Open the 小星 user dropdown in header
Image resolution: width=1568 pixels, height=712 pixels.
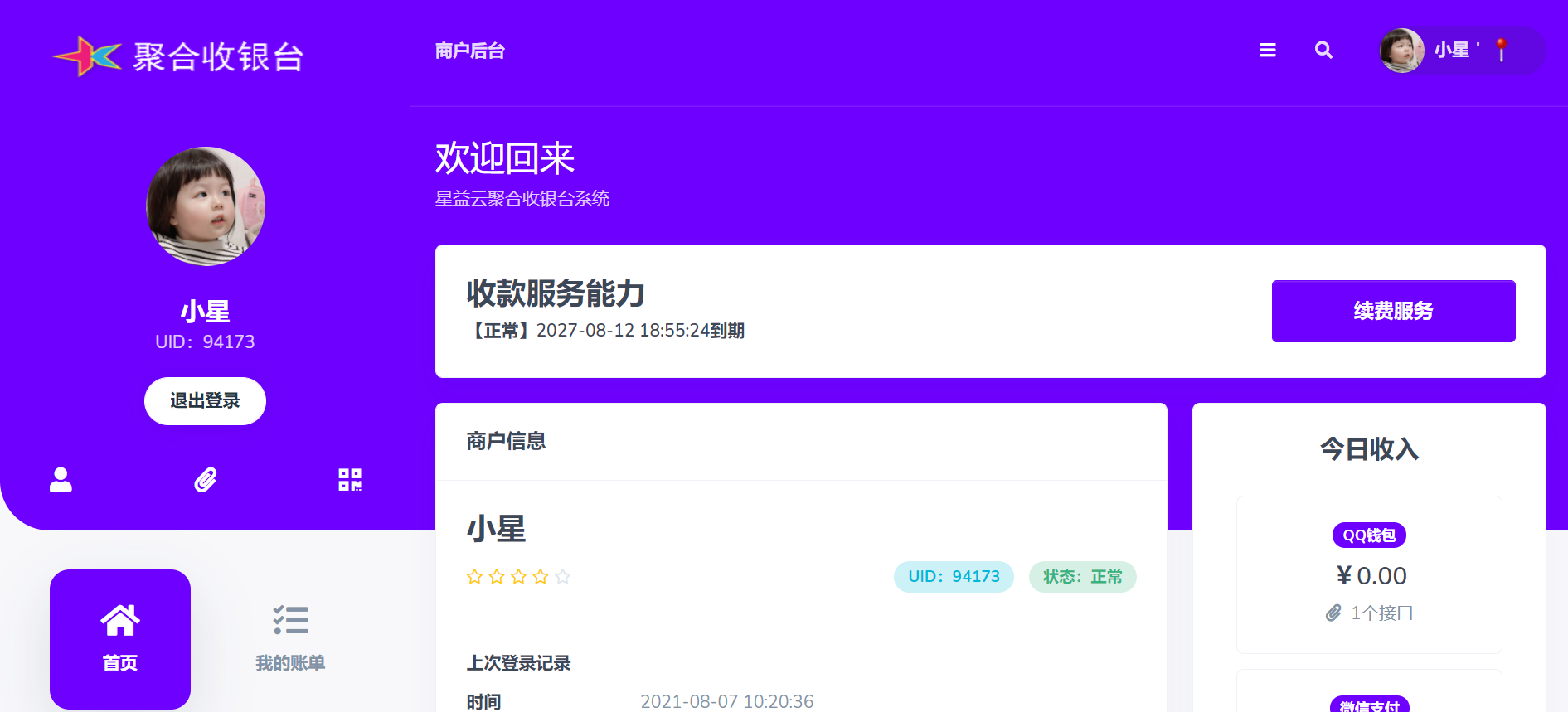tap(1451, 51)
